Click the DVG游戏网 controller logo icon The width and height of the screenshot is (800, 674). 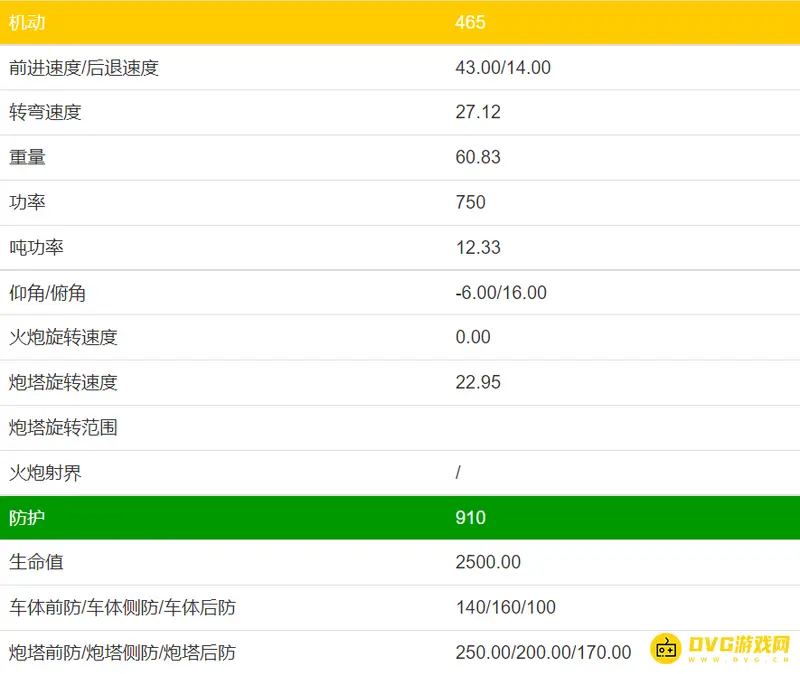(x=667, y=648)
